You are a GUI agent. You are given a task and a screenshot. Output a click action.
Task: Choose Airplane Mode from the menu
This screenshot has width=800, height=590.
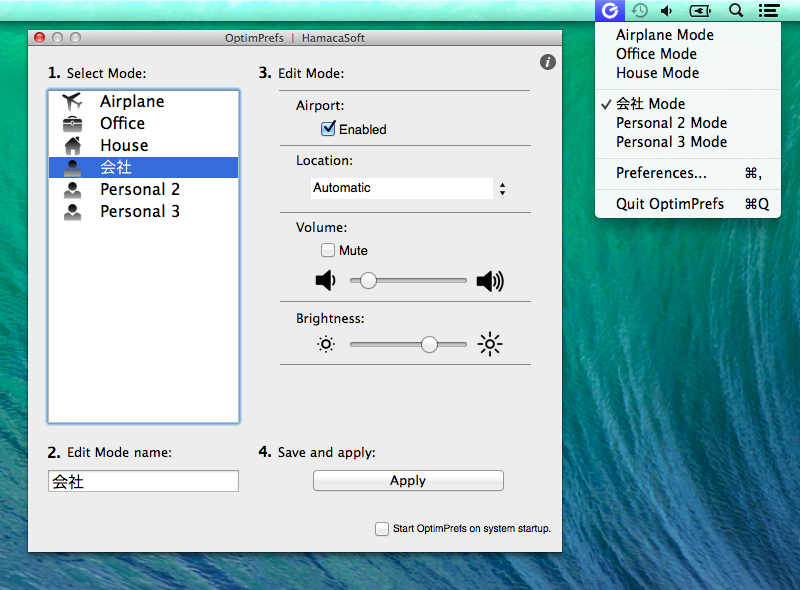[x=687, y=35]
